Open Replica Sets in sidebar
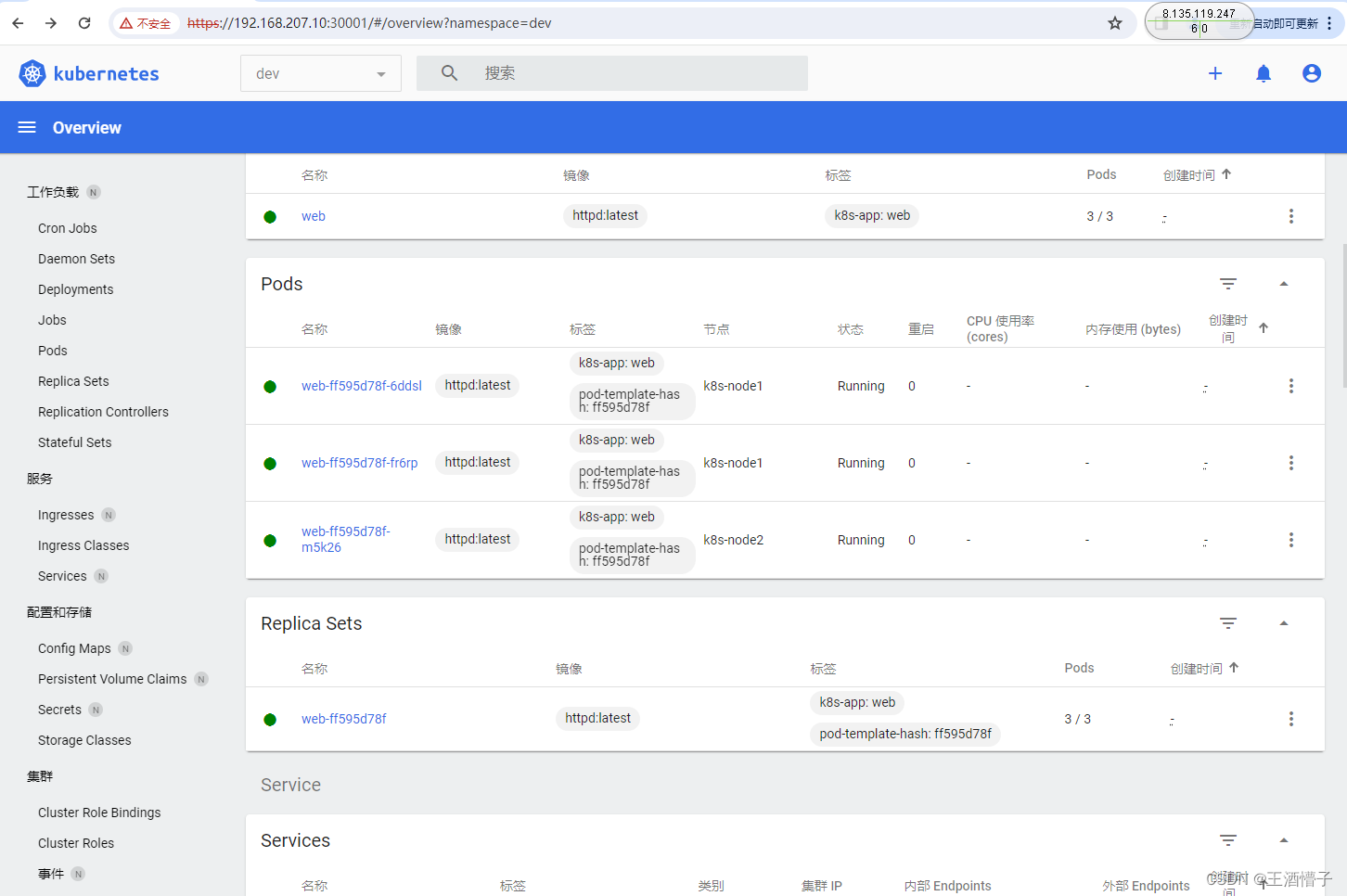Screen dimensions: 1347x896 click(73, 381)
